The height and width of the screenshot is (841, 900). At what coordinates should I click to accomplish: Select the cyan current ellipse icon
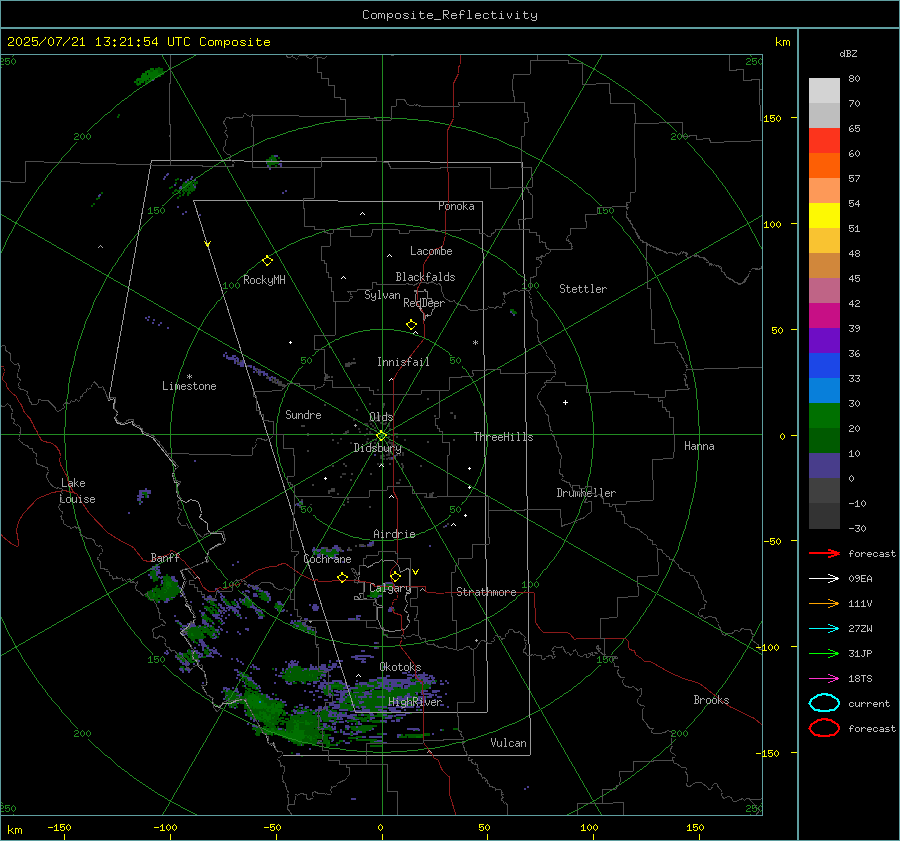(x=824, y=703)
